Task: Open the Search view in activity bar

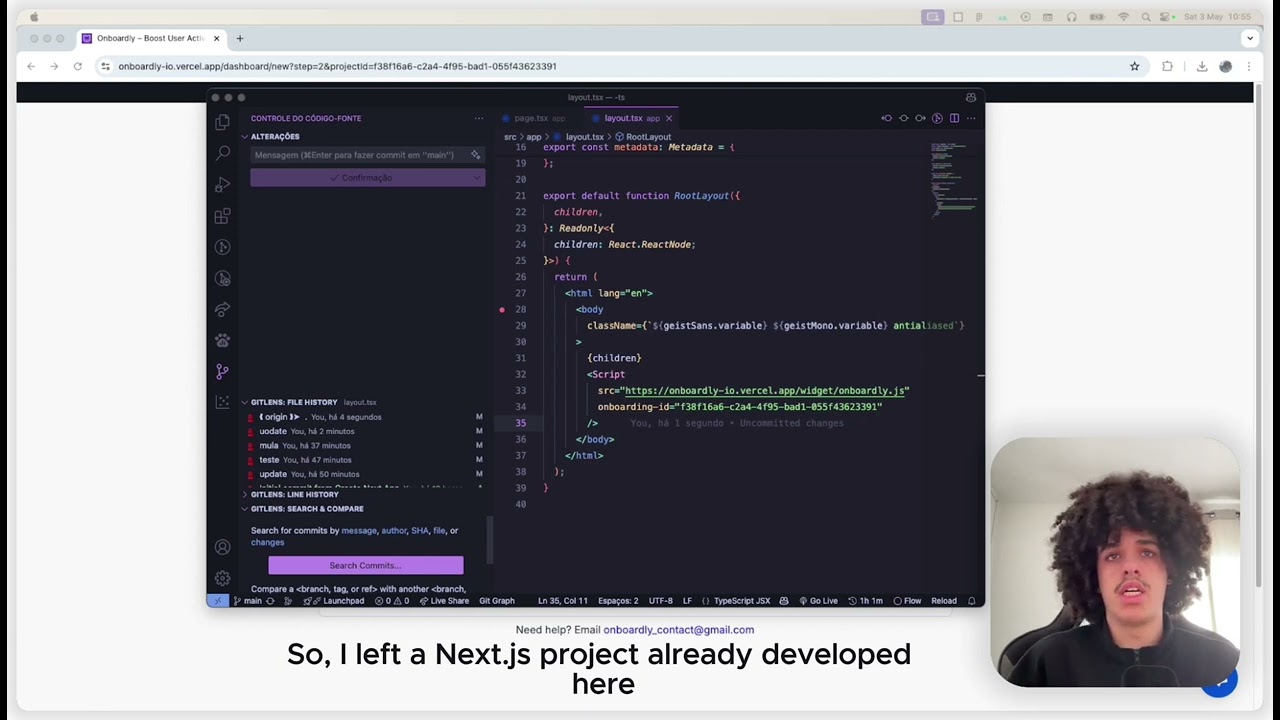Action: (222, 153)
